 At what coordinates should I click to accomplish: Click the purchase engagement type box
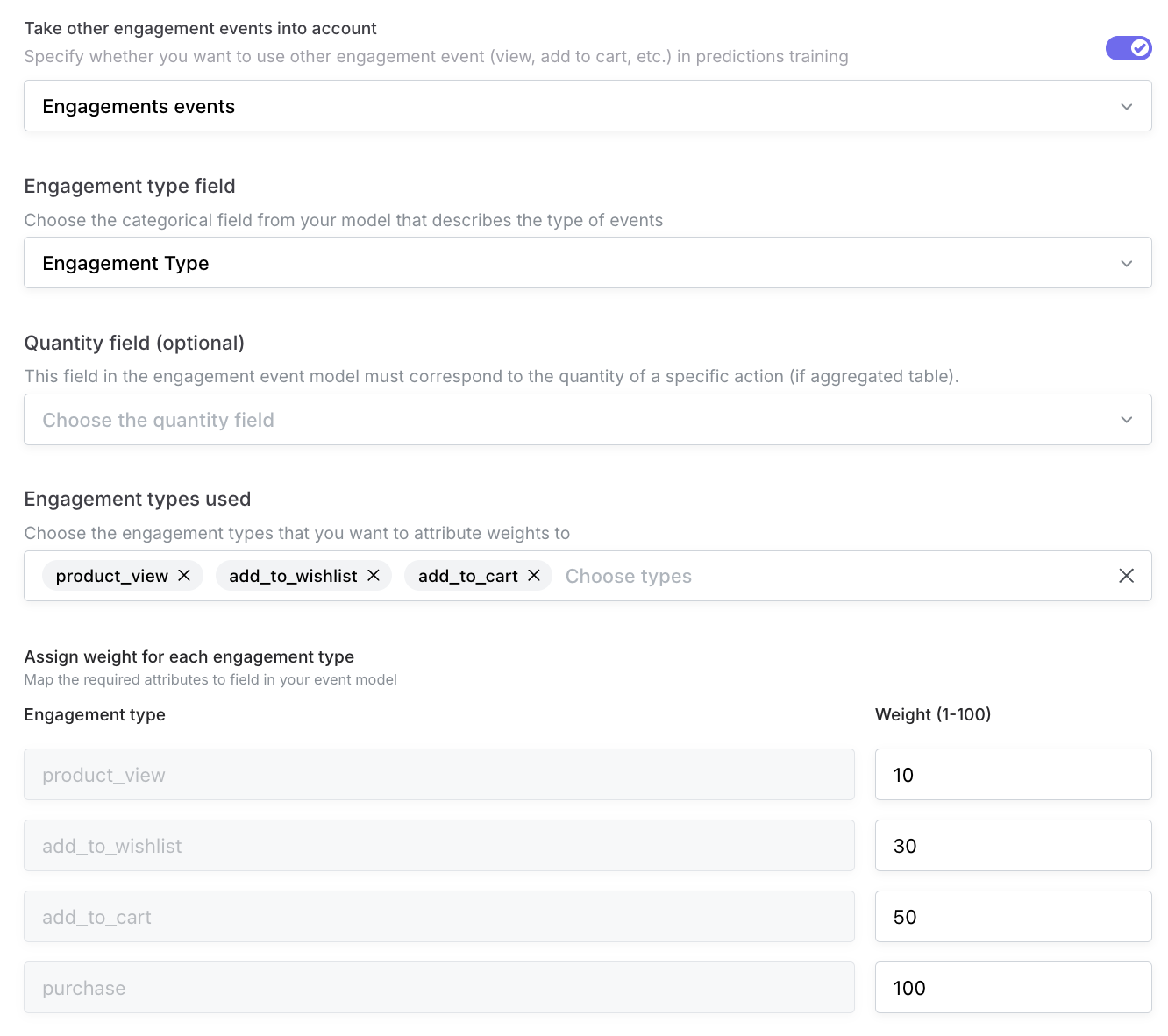(438, 988)
